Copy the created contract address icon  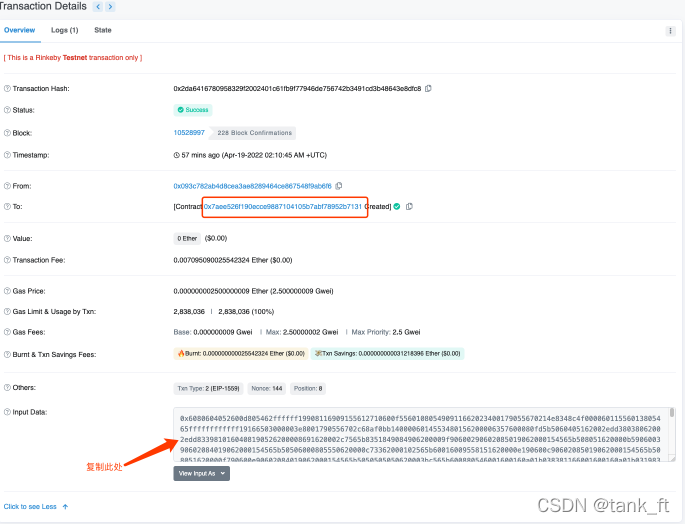click(x=409, y=207)
